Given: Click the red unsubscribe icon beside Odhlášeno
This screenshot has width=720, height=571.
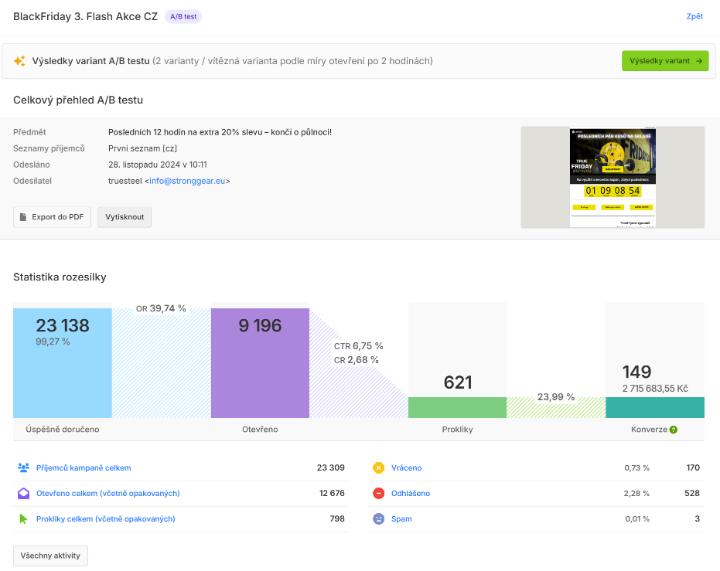Looking at the screenshot, I should (378, 493).
